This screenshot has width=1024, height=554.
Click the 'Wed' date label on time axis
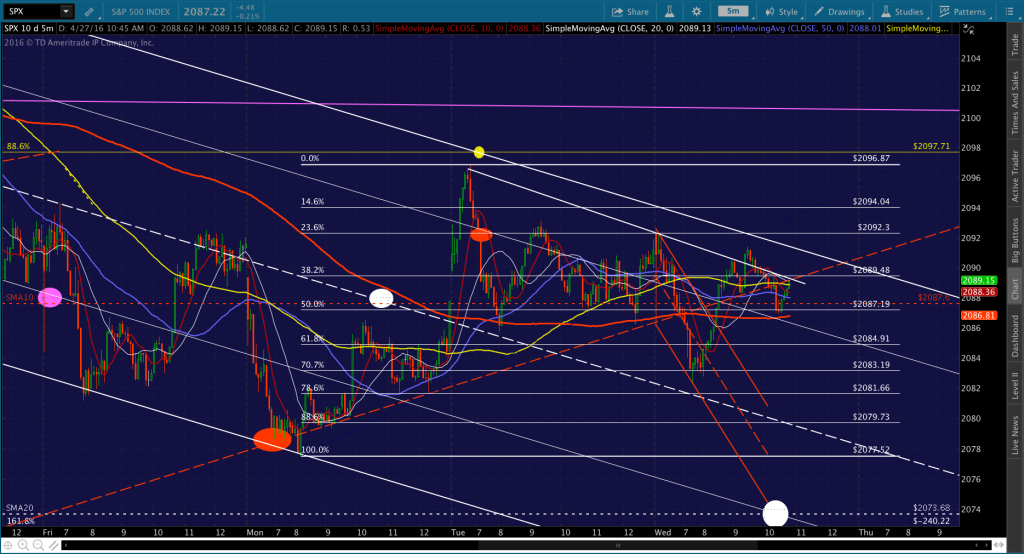point(663,532)
